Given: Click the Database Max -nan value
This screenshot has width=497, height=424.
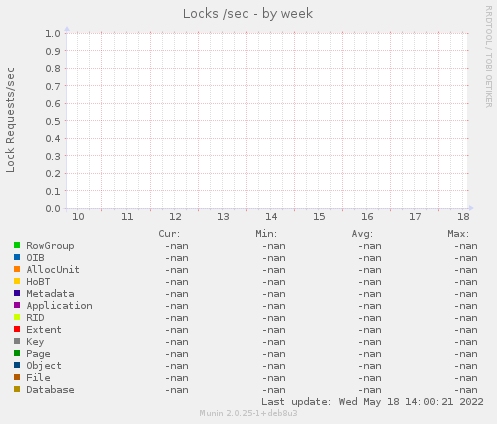Looking at the screenshot, I should 466,390.
